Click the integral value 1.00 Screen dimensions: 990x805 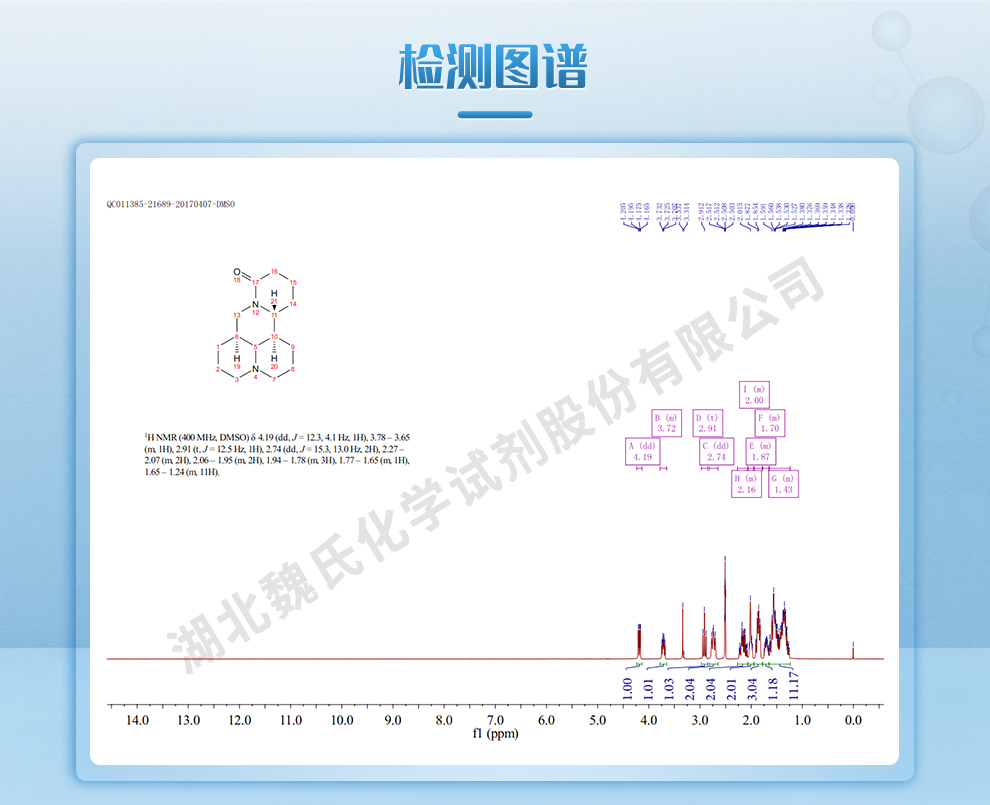pos(628,687)
